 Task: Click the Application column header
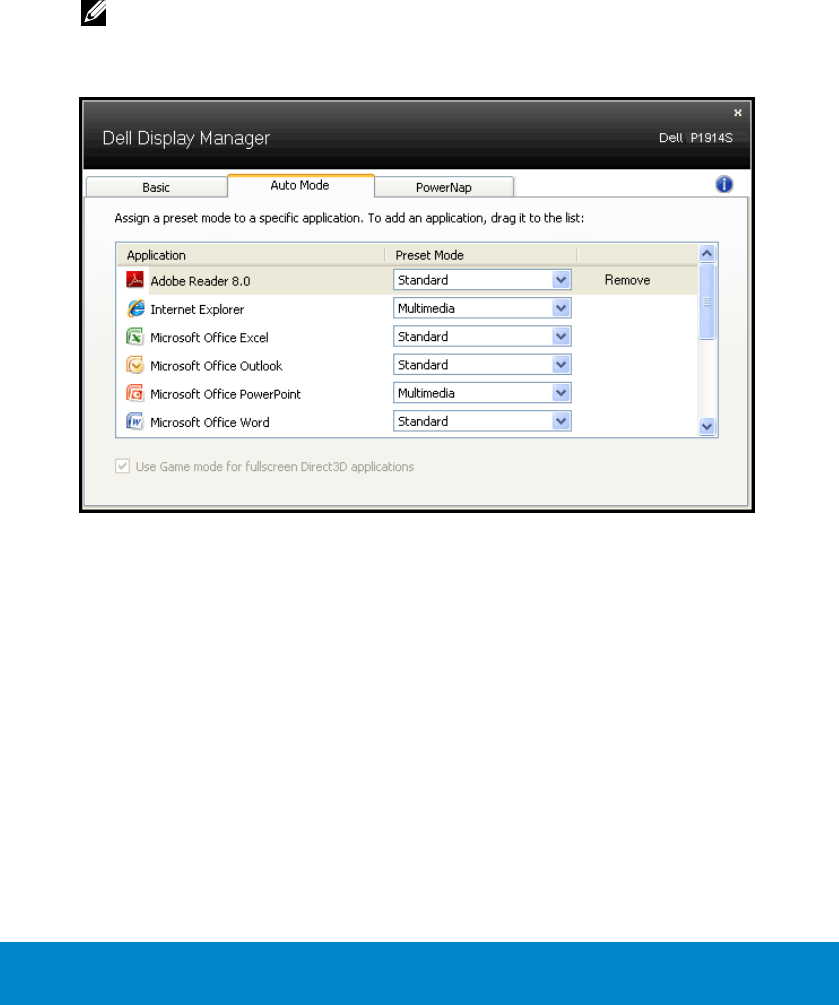(251, 255)
